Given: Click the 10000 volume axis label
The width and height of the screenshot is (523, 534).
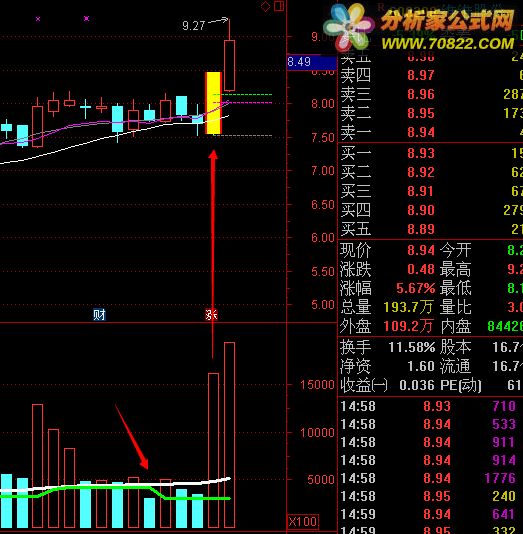Looking at the screenshot, I should click(x=317, y=433).
